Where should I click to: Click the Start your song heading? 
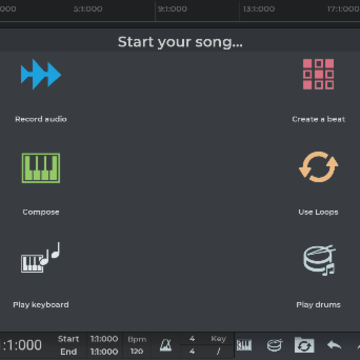(180, 42)
